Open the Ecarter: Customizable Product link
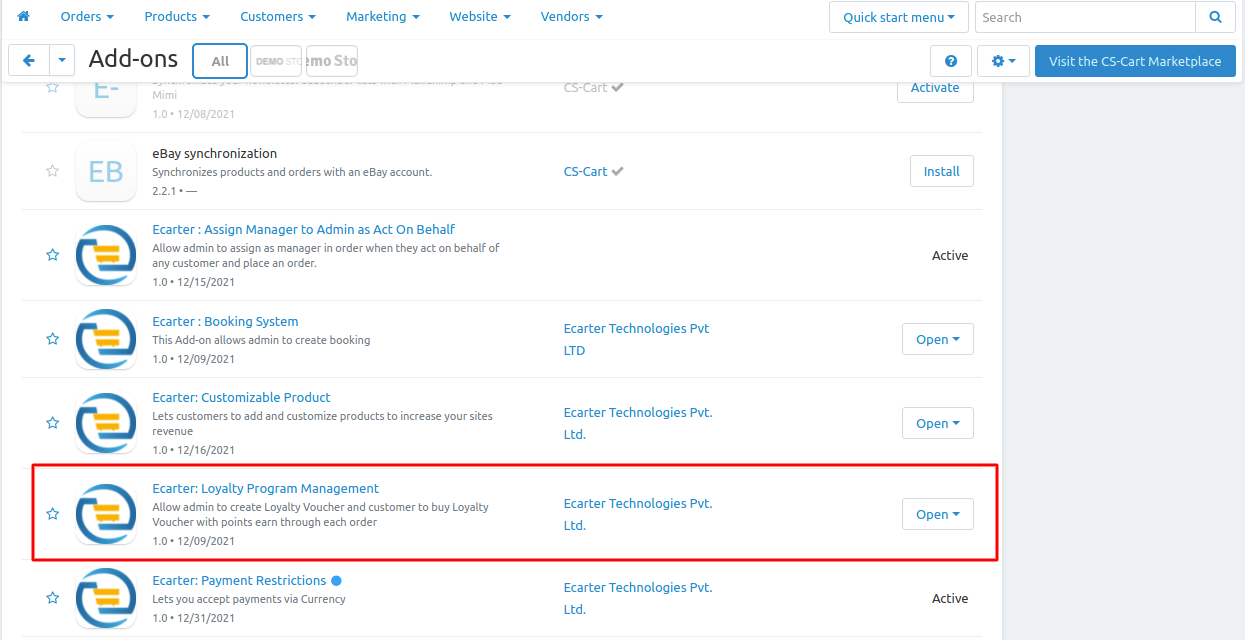The image size is (1245, 640). click(241, 397)
